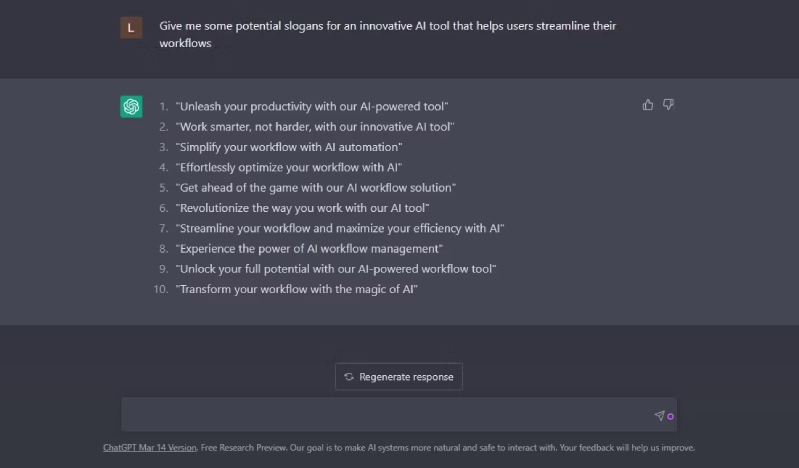Click the thumbs down icon on the response
The image size is (799, 468).
(x=668, y=104)
